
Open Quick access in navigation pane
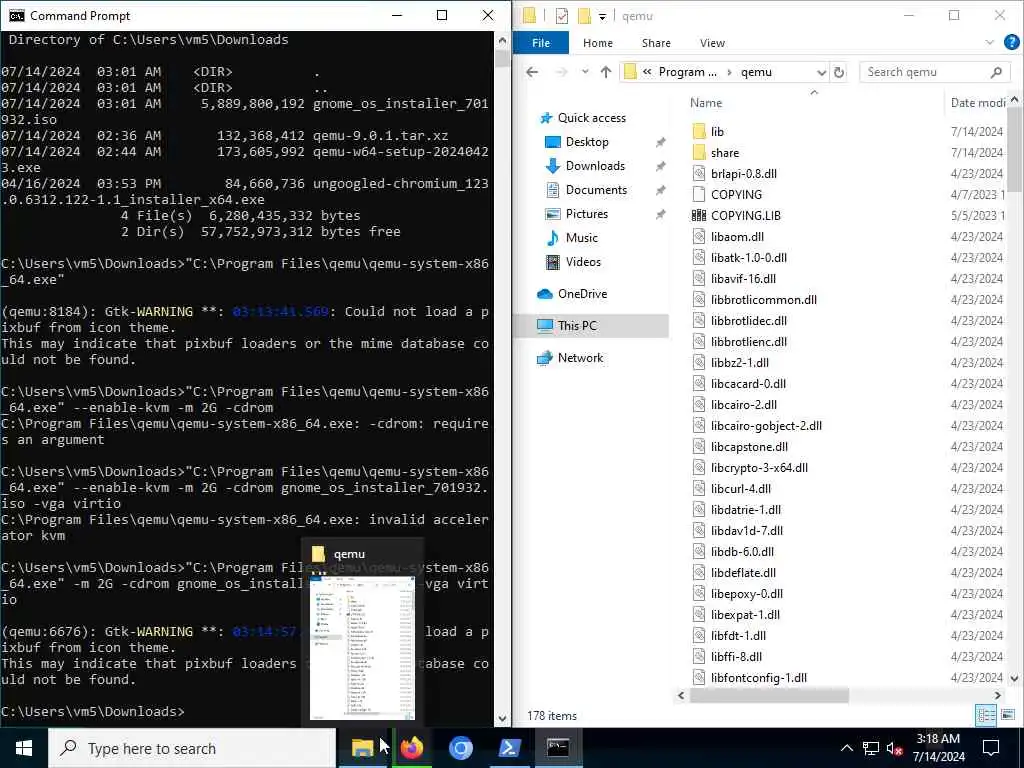(591, 118)
